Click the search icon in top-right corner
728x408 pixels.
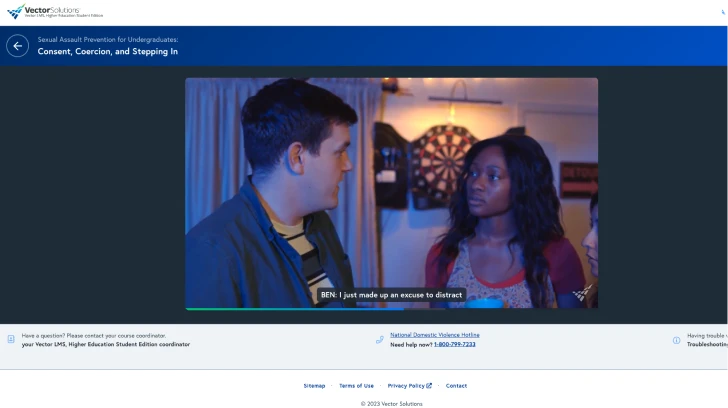click(x=724, y=12)
